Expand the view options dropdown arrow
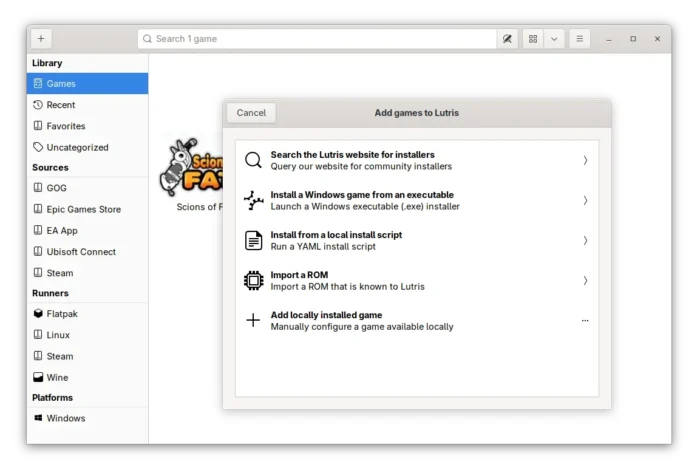Viewport: 700px width, 467px height. click(x=555, y=39)
